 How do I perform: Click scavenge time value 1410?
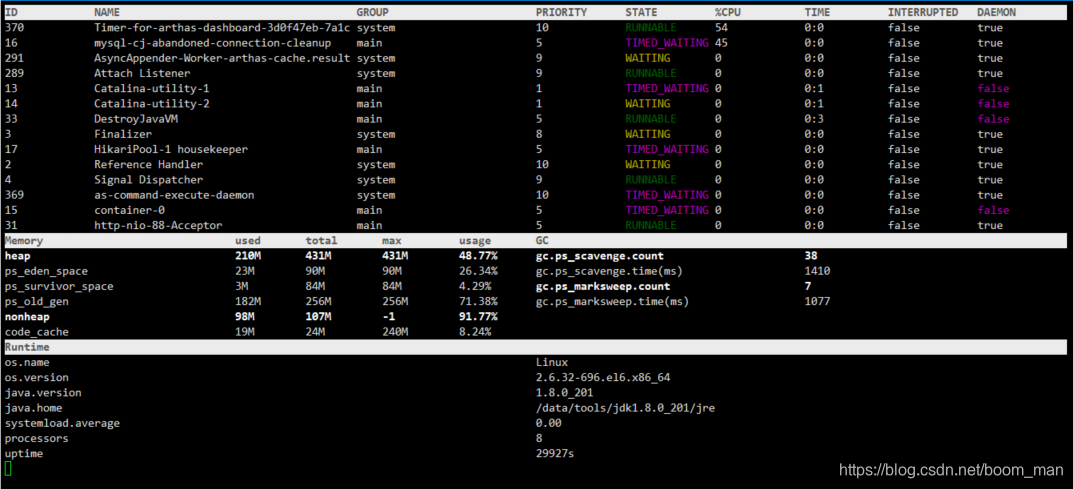[x=818, y=271]
